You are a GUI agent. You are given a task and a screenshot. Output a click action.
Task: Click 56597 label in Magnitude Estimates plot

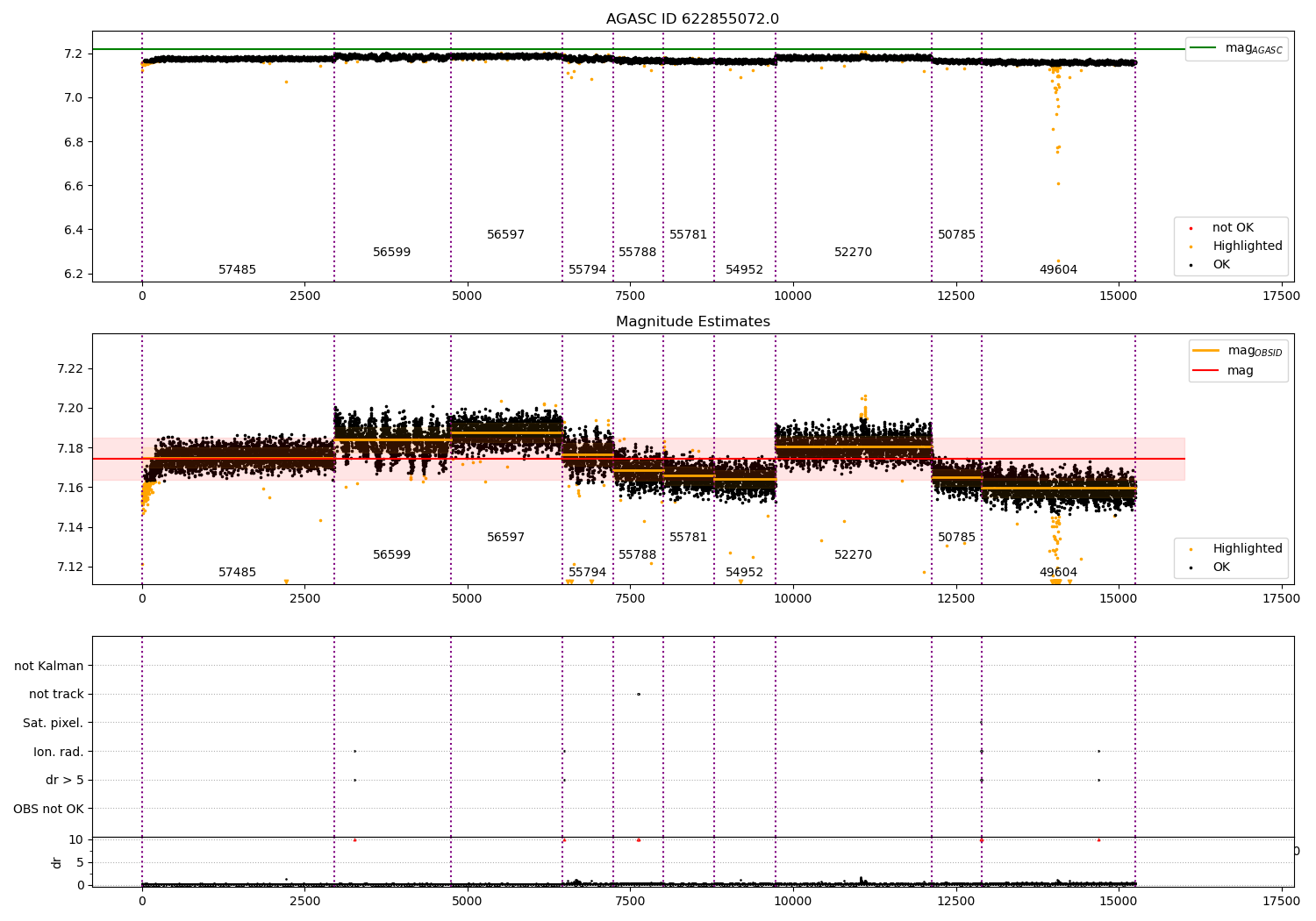point(505,537)
